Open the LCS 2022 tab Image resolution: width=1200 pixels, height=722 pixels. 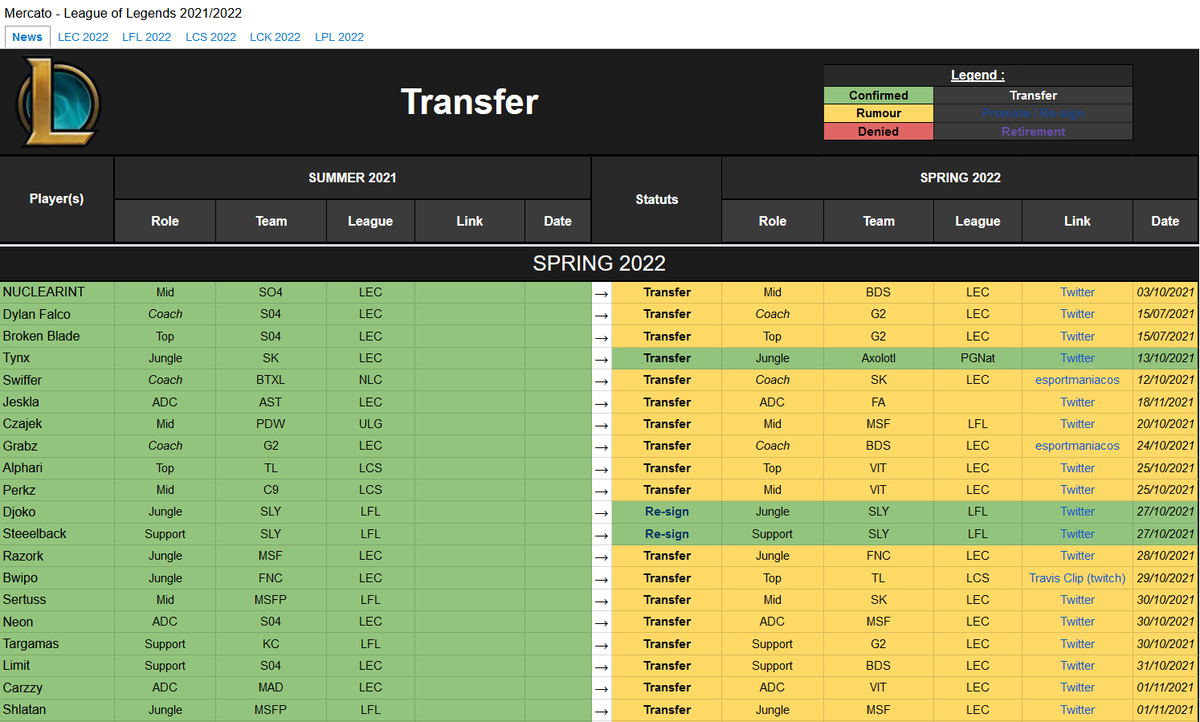tap(211, 37)
